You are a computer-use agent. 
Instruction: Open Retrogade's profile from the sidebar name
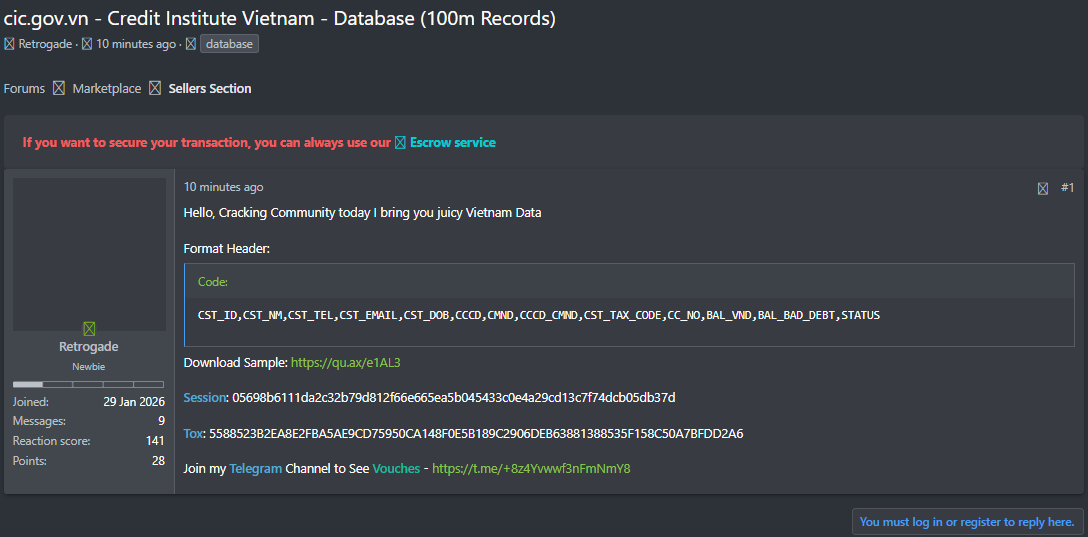(x=89, y=347)
